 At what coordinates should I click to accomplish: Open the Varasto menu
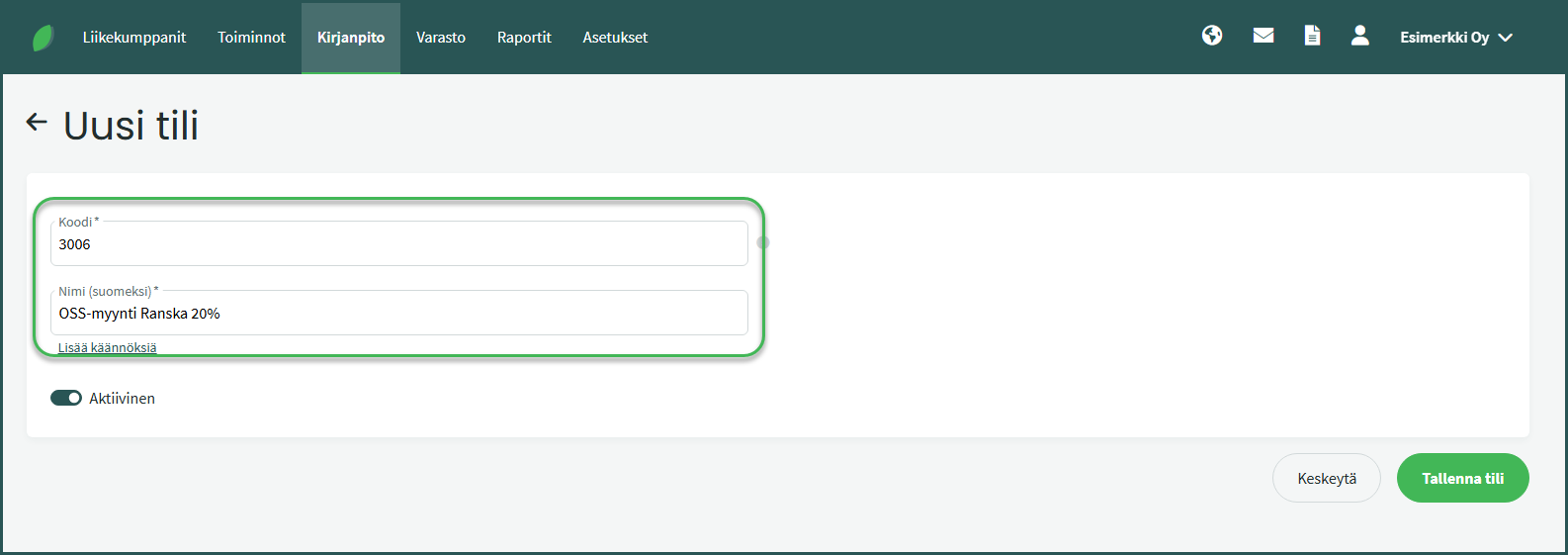pos(441,38)
